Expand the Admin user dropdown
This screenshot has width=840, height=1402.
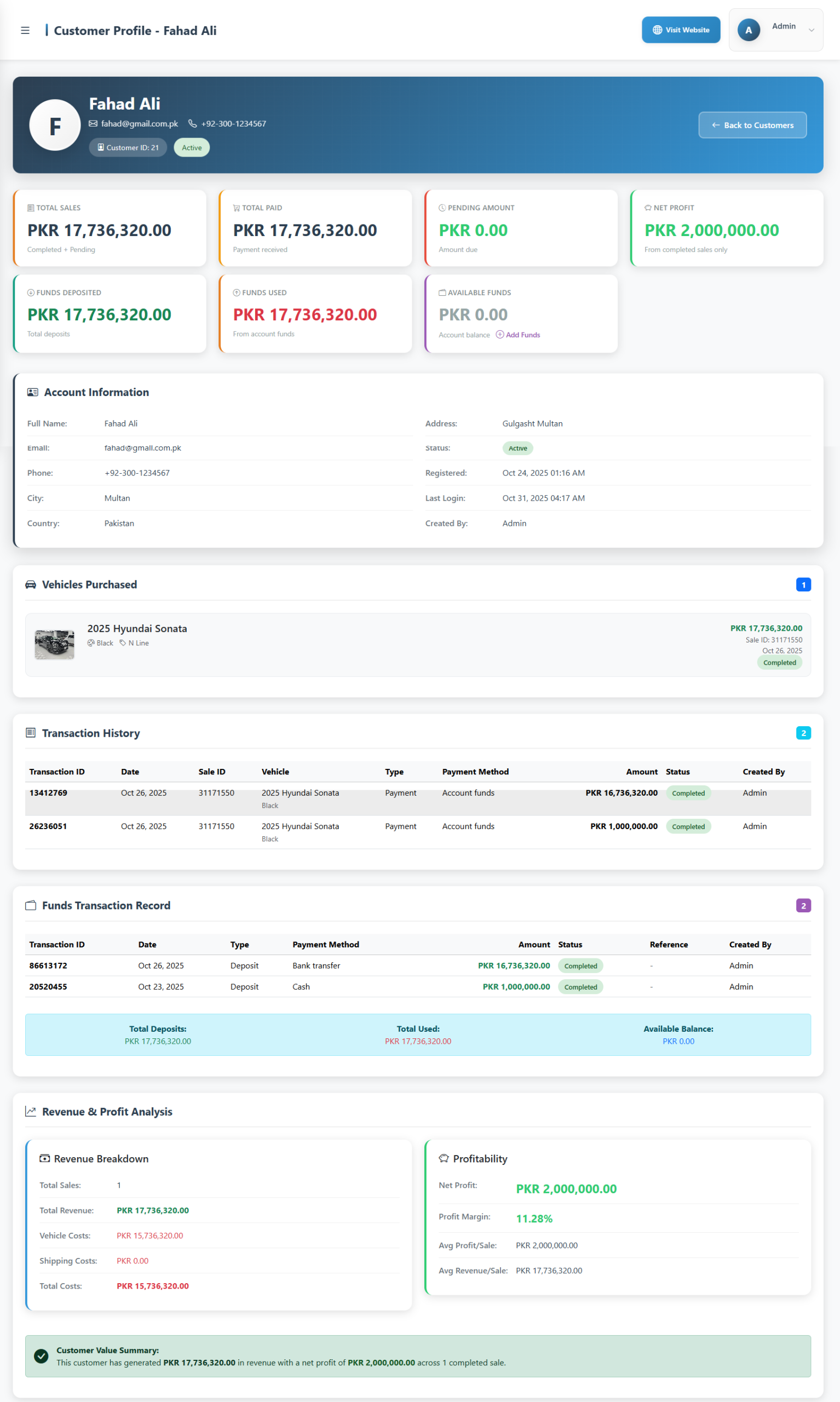[810, 31]
